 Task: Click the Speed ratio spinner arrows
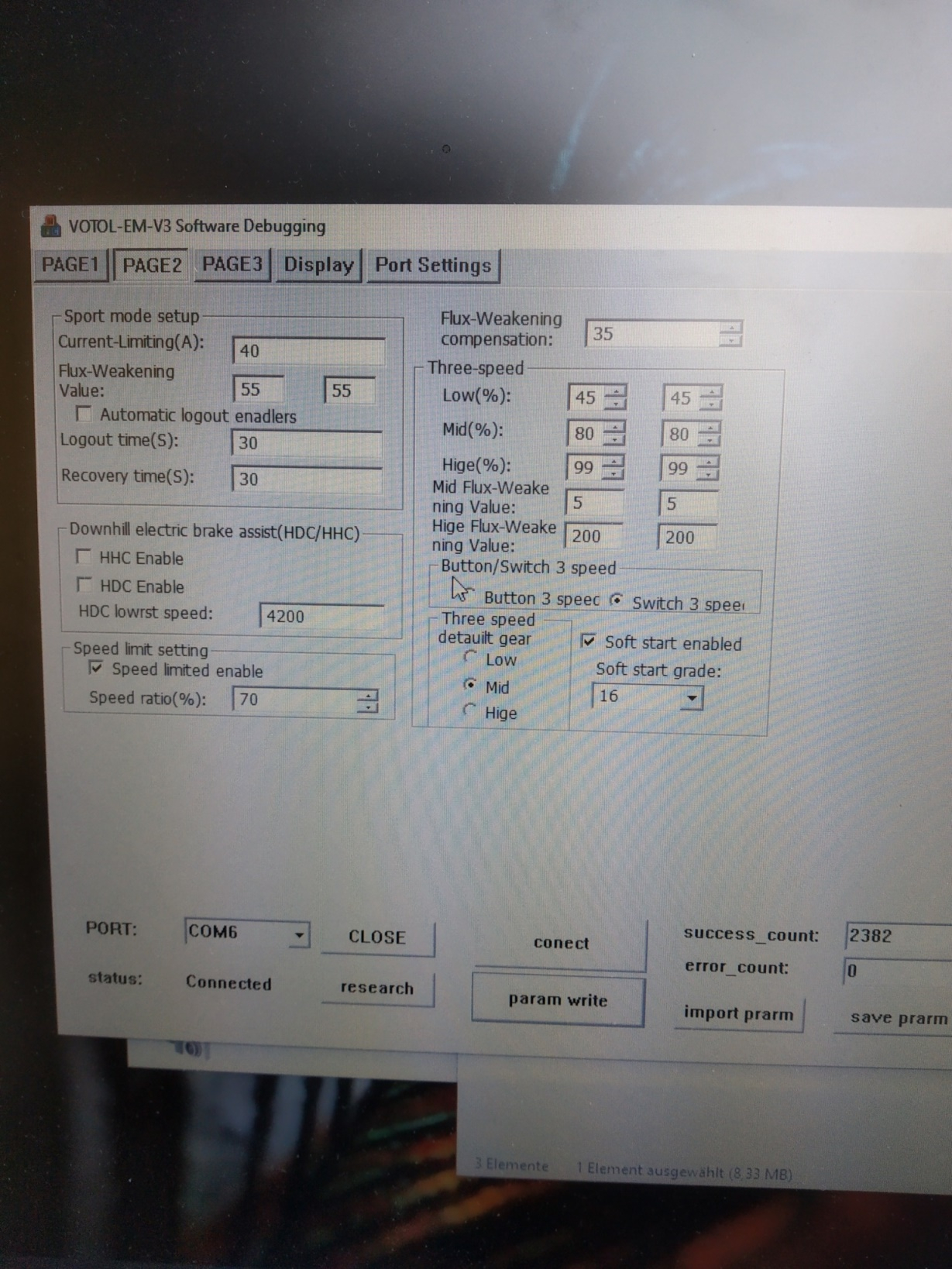[368, 700]
